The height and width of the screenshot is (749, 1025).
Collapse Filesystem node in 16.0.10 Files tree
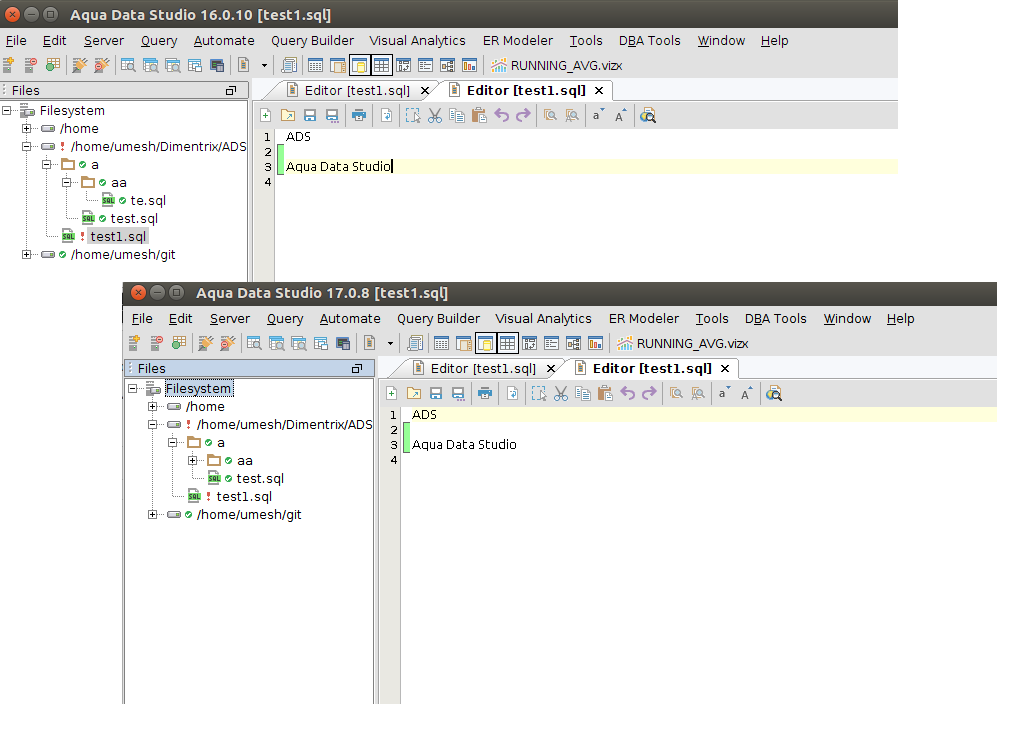coord(7,110)
